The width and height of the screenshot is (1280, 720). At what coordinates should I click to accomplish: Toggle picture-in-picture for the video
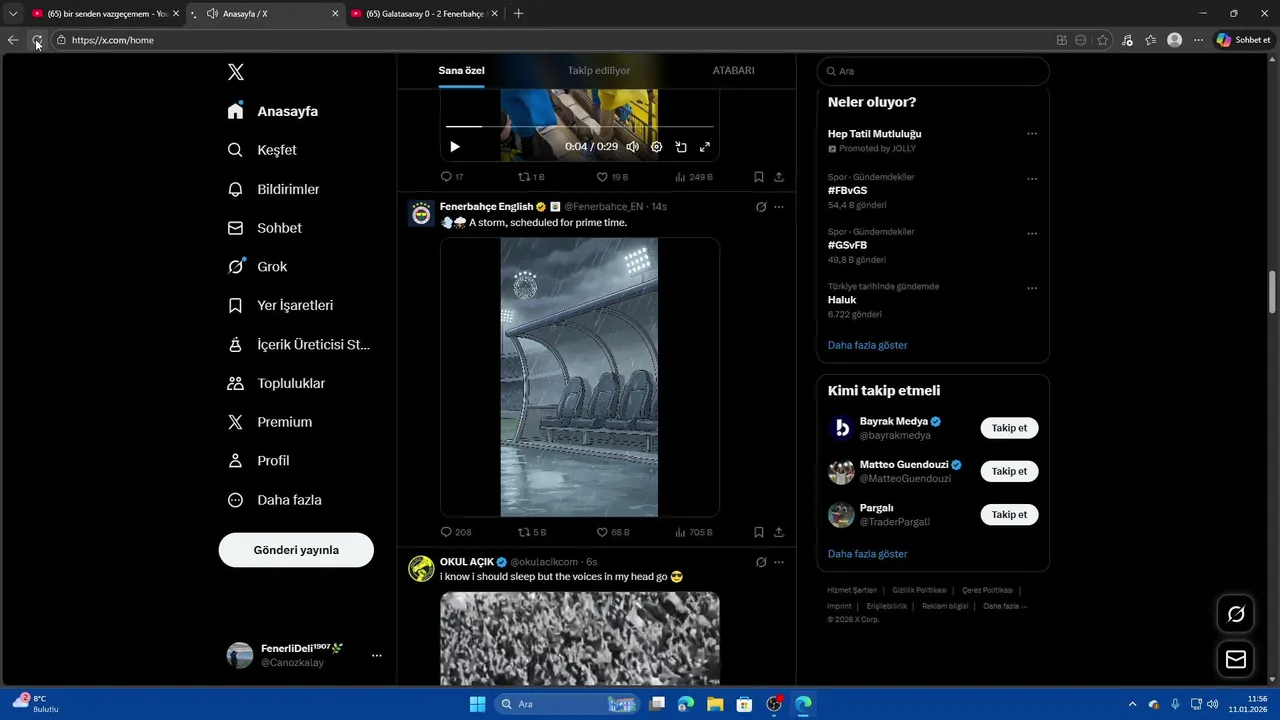[681, 147]
